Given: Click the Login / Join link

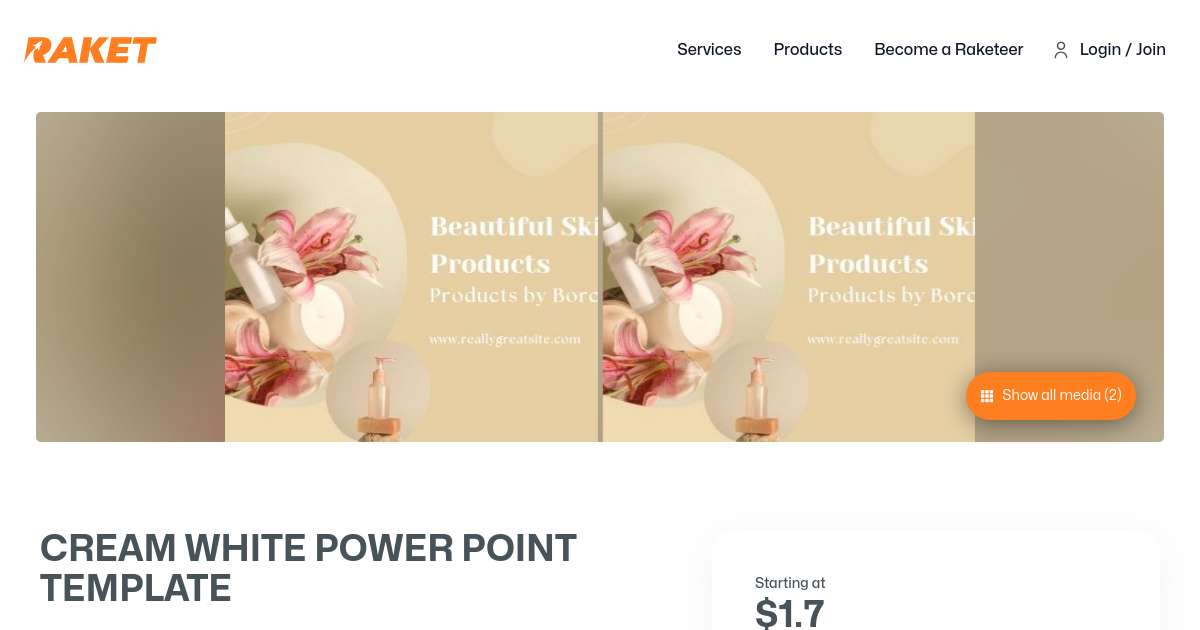Looking at the screenshot, I should [x=1122, y=50].
